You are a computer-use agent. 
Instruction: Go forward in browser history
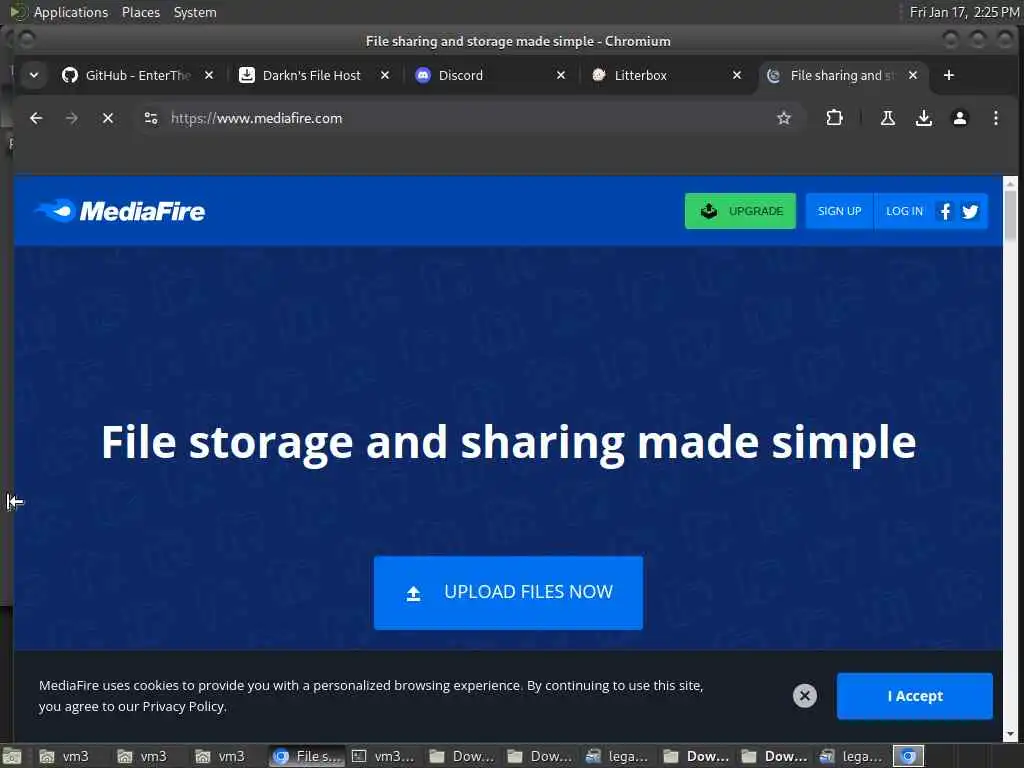click(72, 118)
